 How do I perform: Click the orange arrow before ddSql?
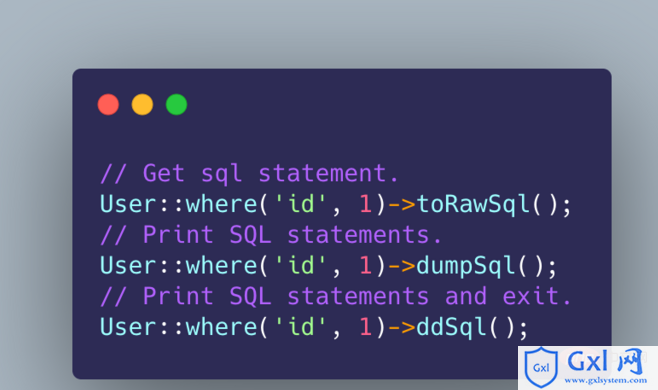[402, 328]
